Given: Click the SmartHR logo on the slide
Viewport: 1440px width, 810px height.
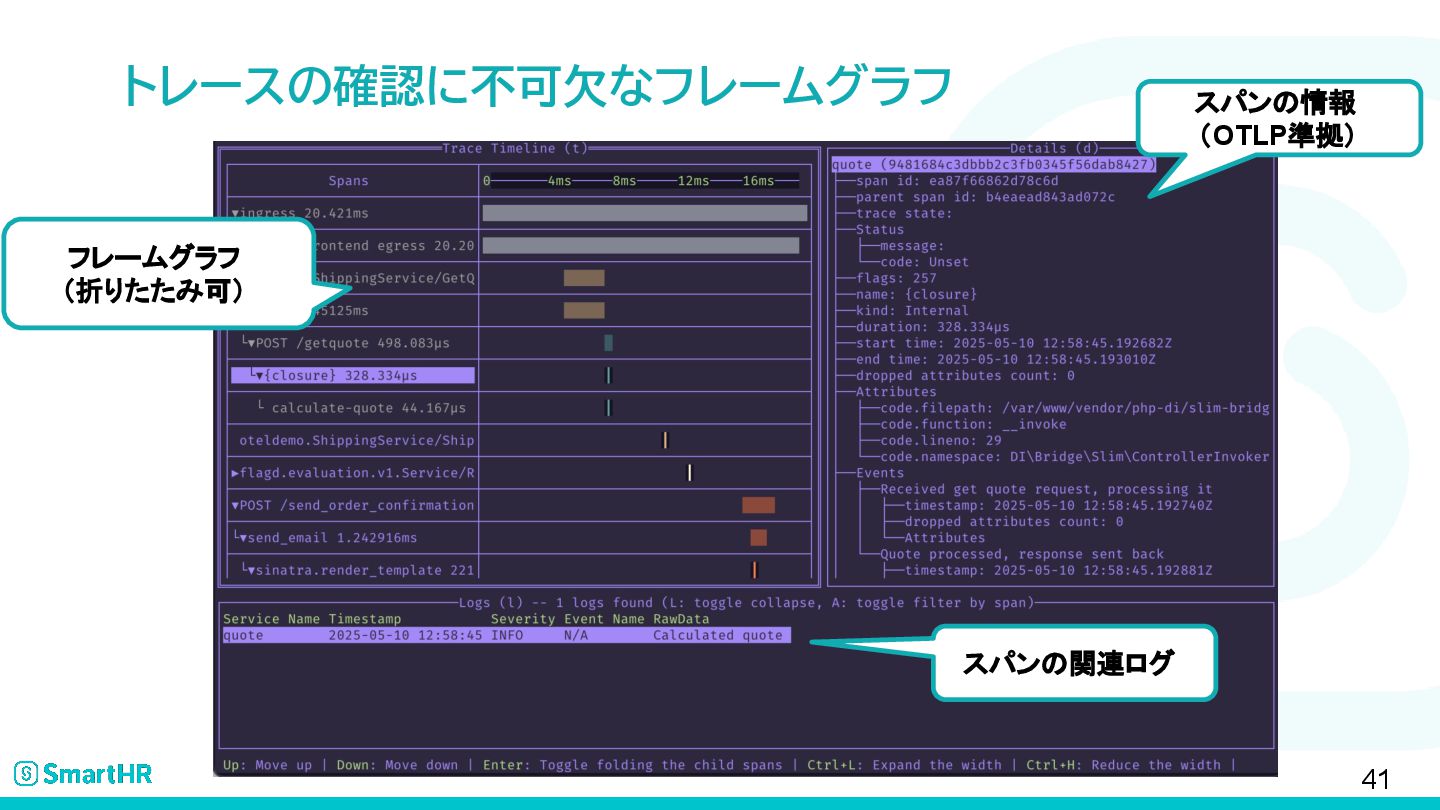Looking at the screenshot, I should coord(83,773).
